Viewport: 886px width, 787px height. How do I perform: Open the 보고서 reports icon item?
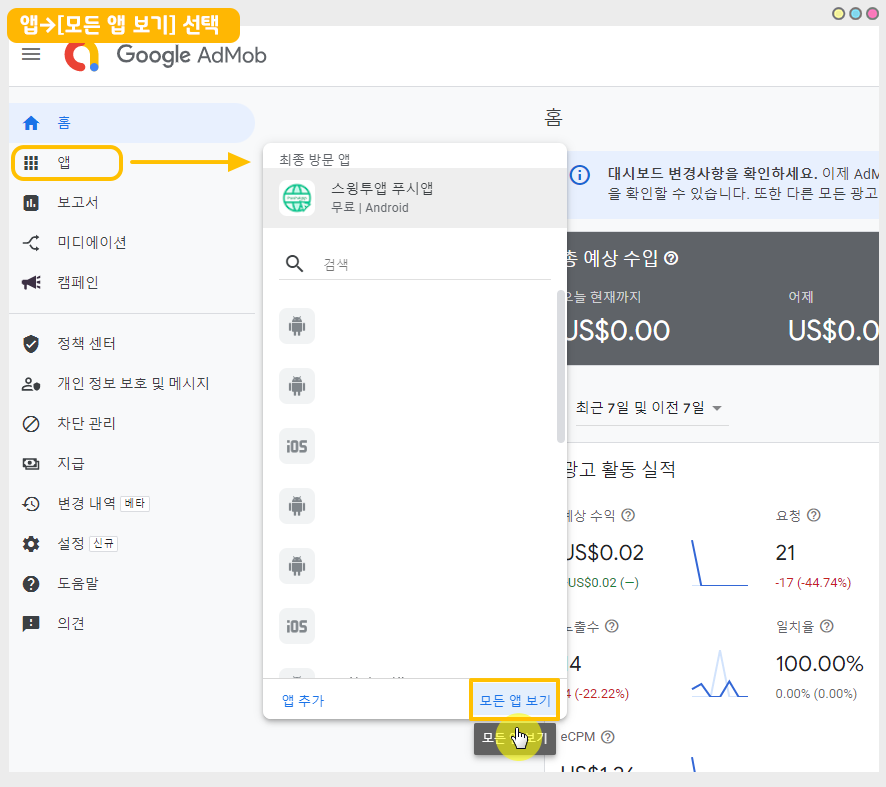tap(77, 203)
